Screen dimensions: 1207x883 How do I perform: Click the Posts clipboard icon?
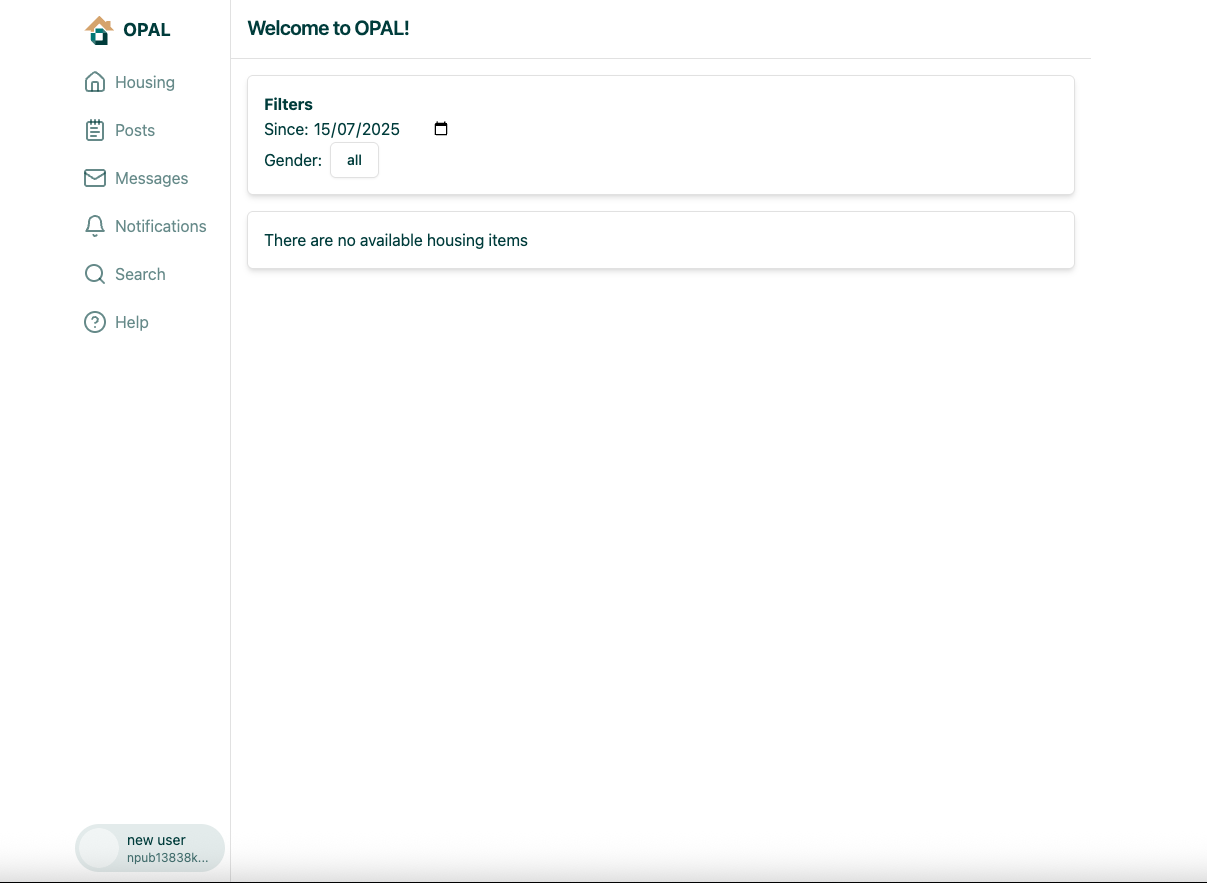95,130
